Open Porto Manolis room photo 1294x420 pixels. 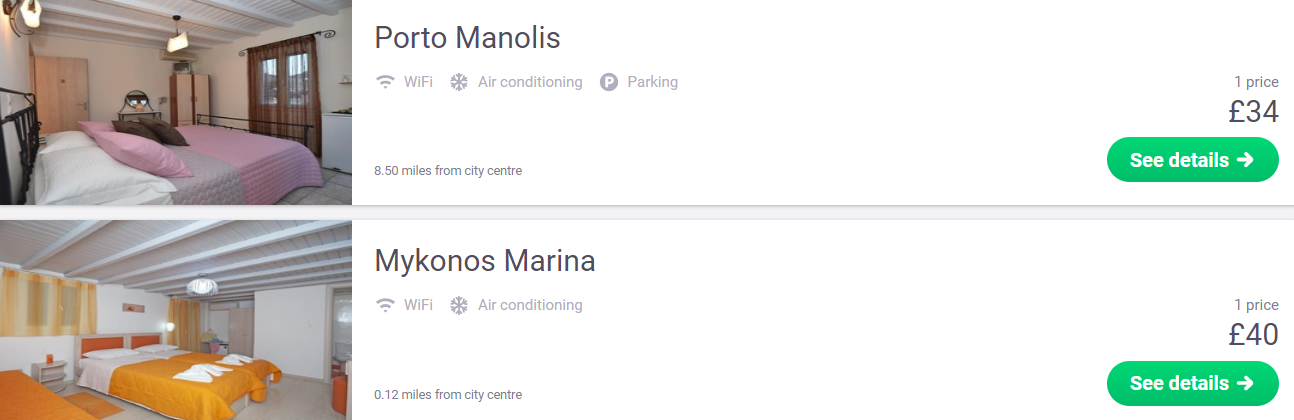coord(176,102)
